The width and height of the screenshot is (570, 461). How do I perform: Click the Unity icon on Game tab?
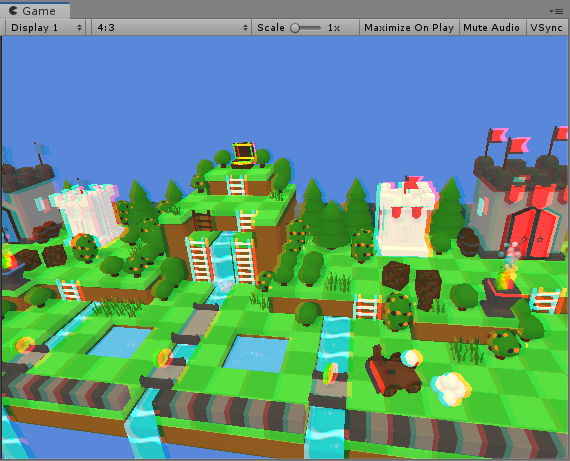(13, 11)
